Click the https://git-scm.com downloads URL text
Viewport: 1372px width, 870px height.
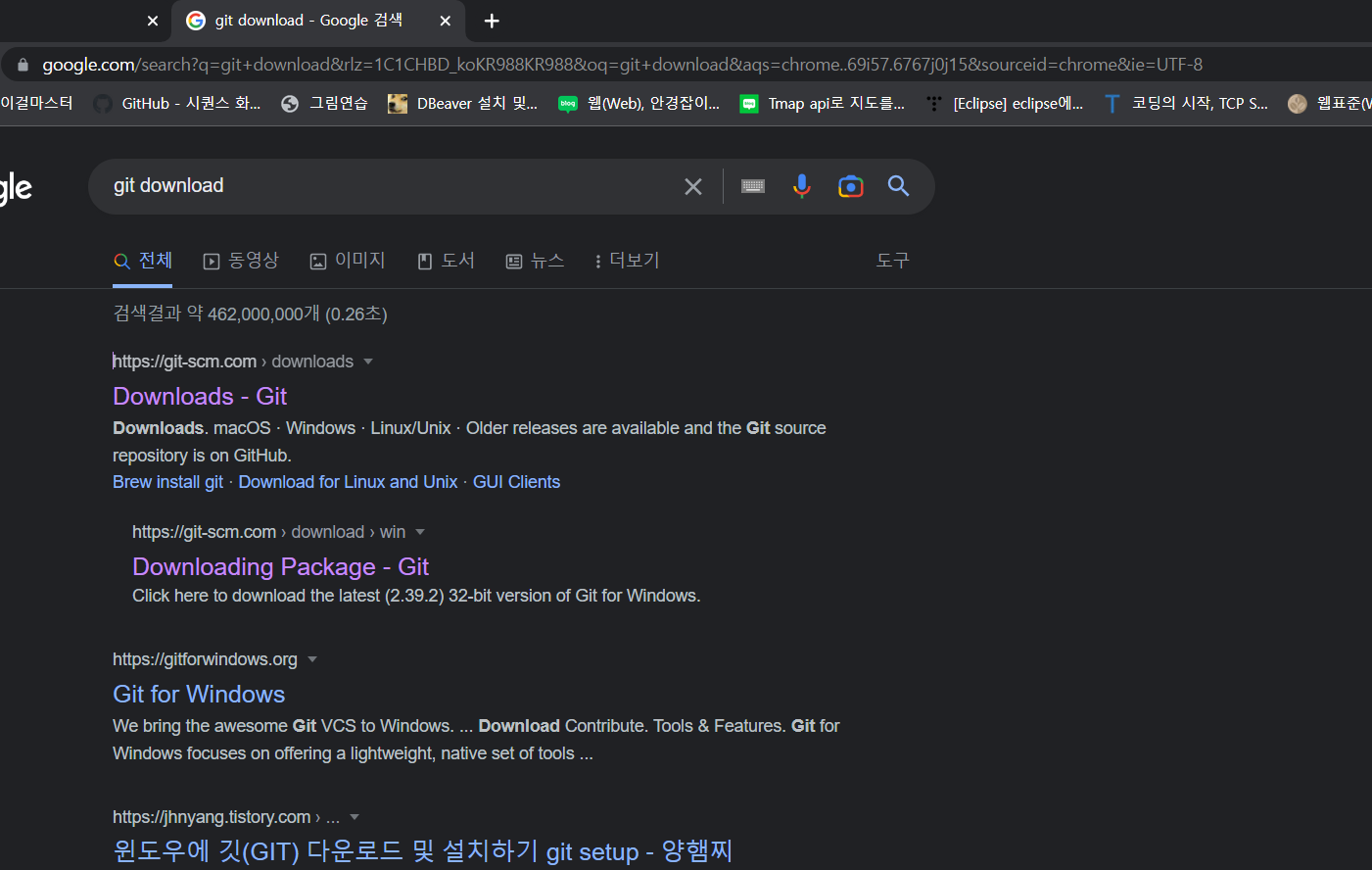tap(233, 362)
